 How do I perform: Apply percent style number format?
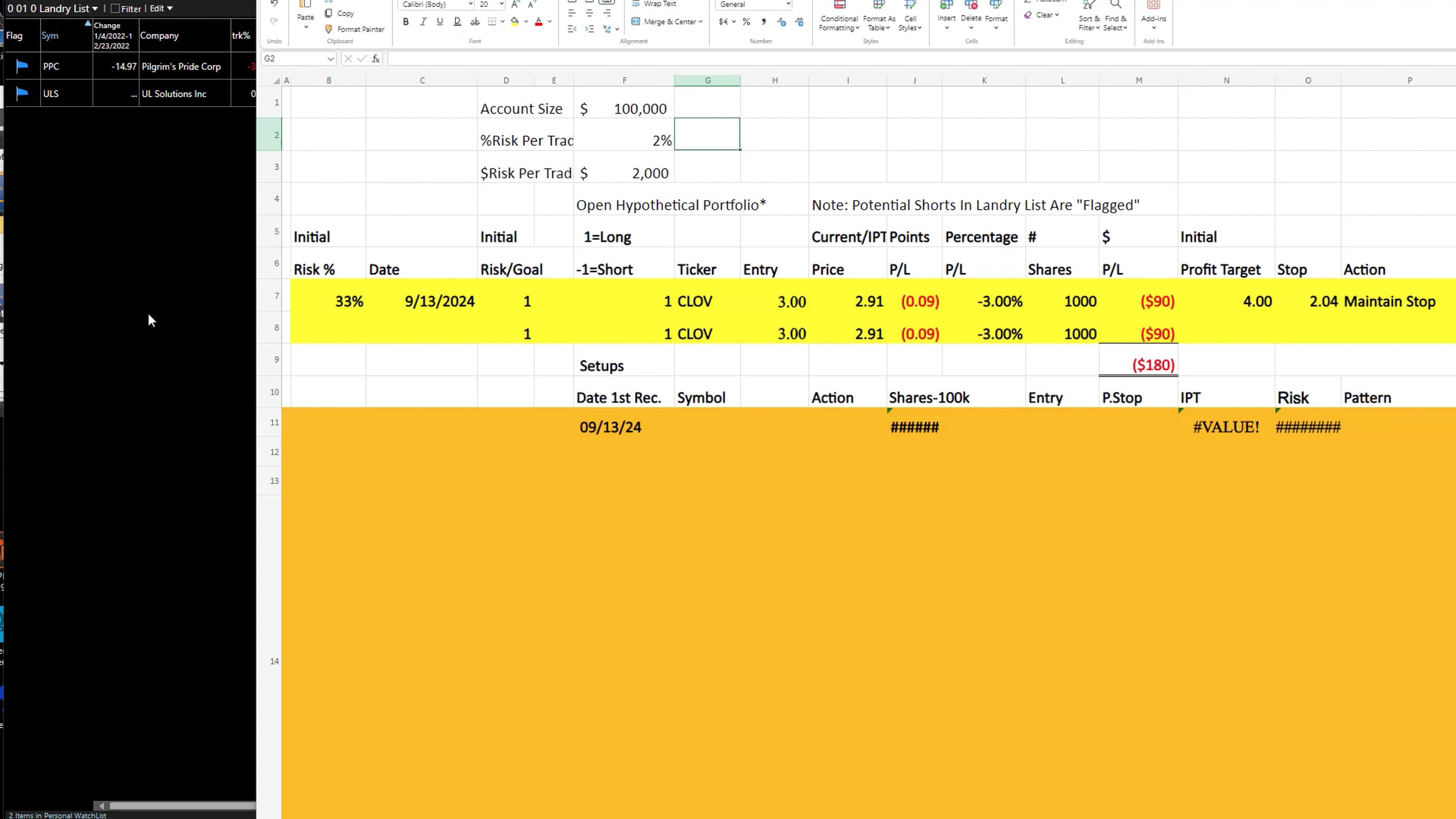746,22
